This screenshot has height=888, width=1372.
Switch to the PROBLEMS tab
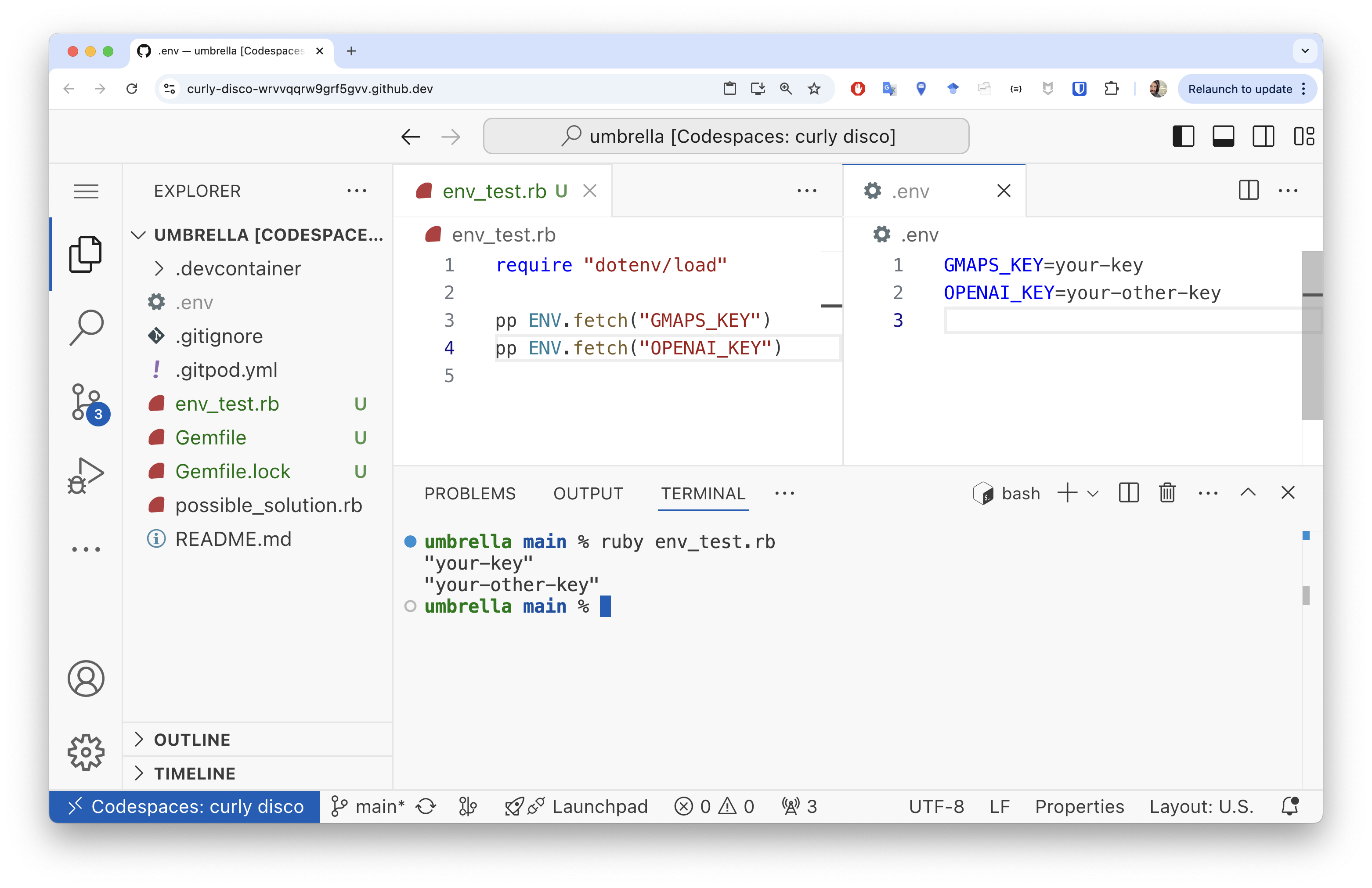pyautogui.click(x=470, y=493)
